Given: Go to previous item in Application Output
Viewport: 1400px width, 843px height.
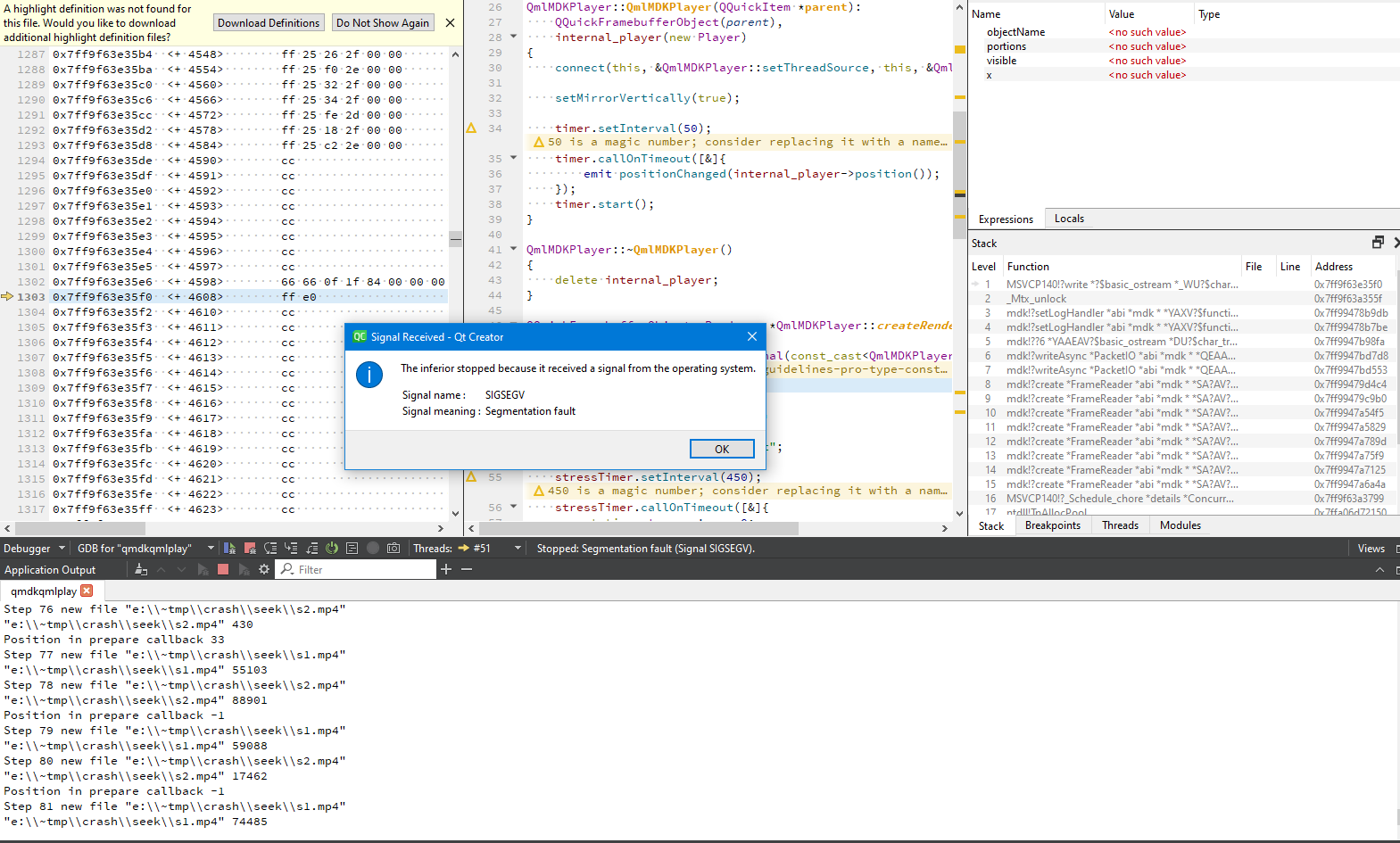Looking at the screenshot, I should [x=161, y=569].
